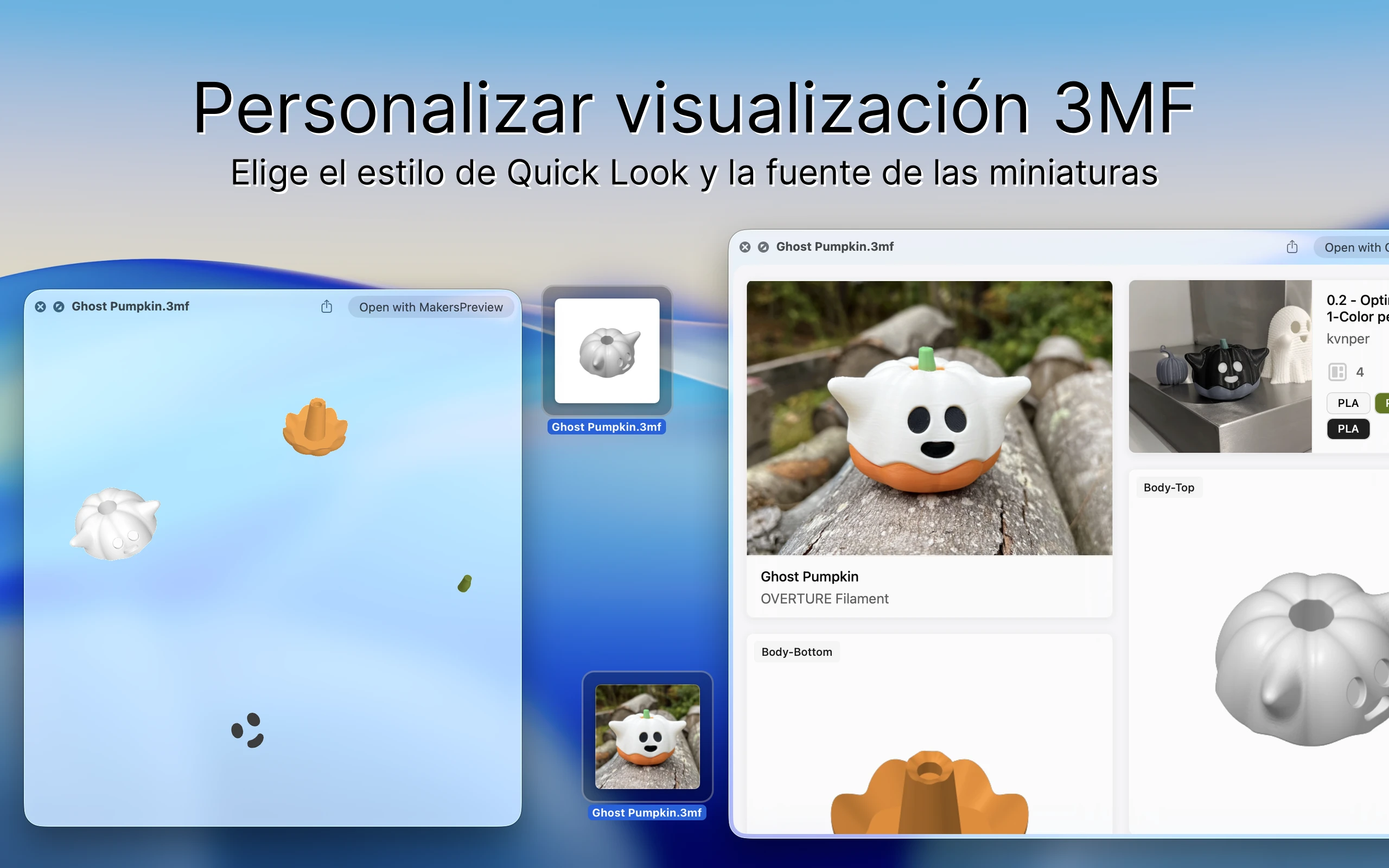The height and width of the screenshot is (868, 1389).
Task: Click the plate count icon next to 4
Action: point(1337,372)
